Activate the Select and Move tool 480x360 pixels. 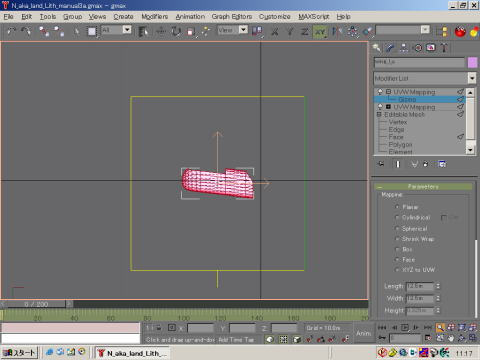pos(161,31)
